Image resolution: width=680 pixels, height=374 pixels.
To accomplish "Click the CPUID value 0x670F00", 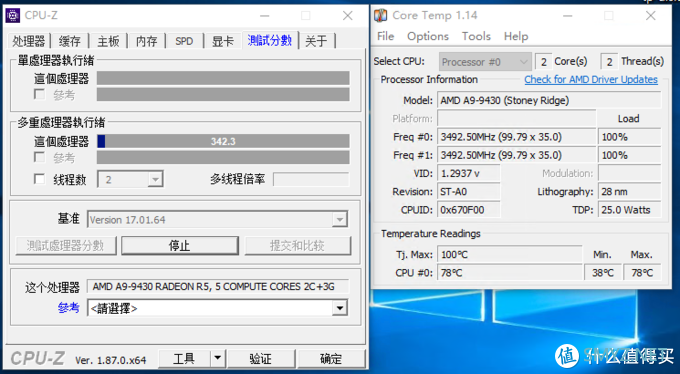I will coord(468,210).
